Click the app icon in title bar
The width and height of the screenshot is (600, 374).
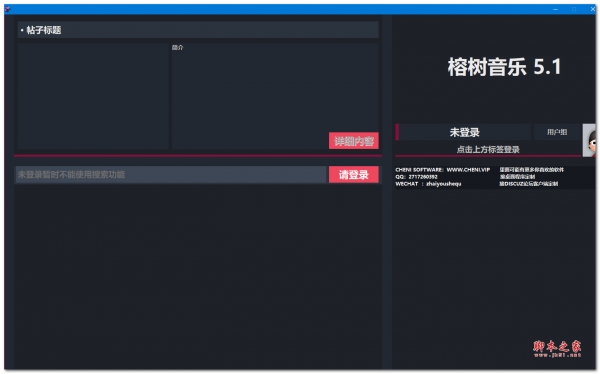[x=7, y=9]
